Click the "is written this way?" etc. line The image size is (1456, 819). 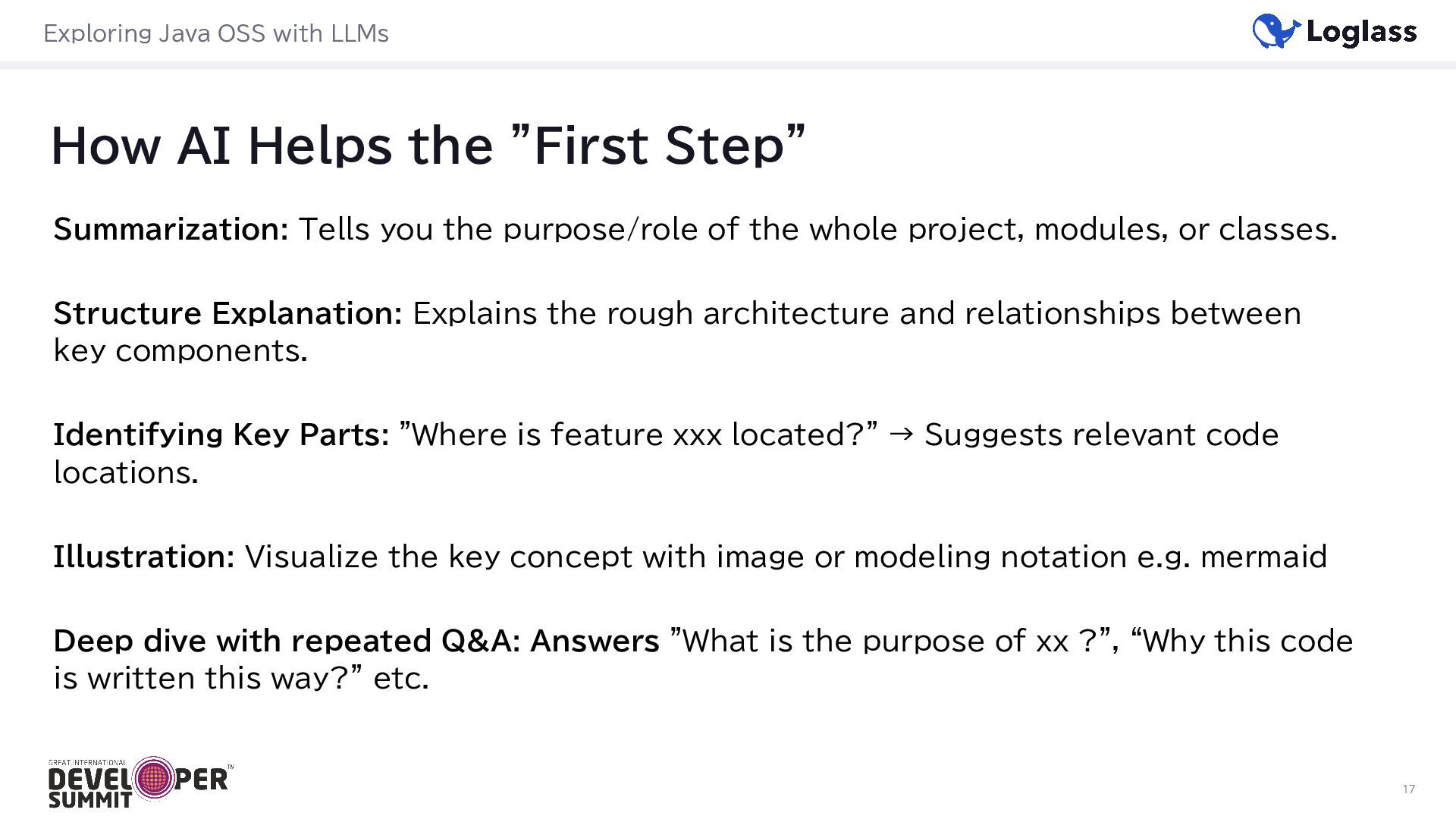click(241, 678)
